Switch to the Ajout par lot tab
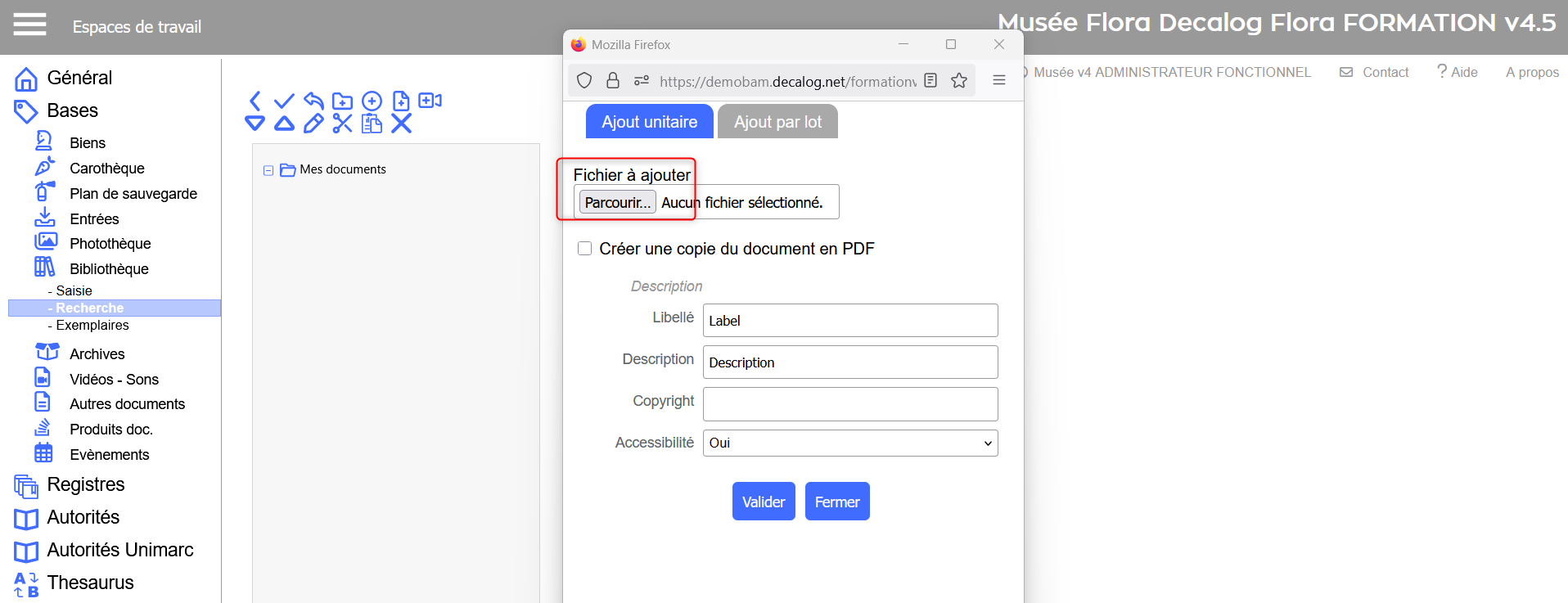Screen dimensions: 1568x603 [x=777, y=121]
